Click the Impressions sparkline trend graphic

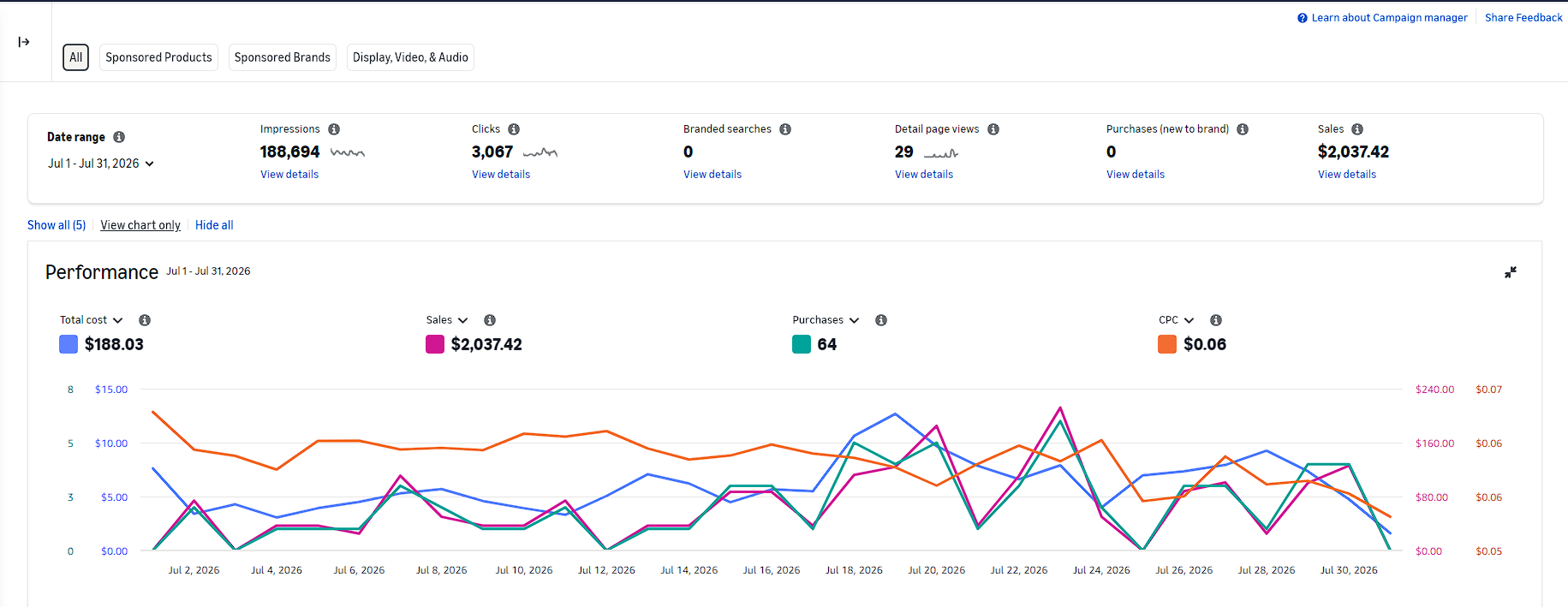click(348, 152)
